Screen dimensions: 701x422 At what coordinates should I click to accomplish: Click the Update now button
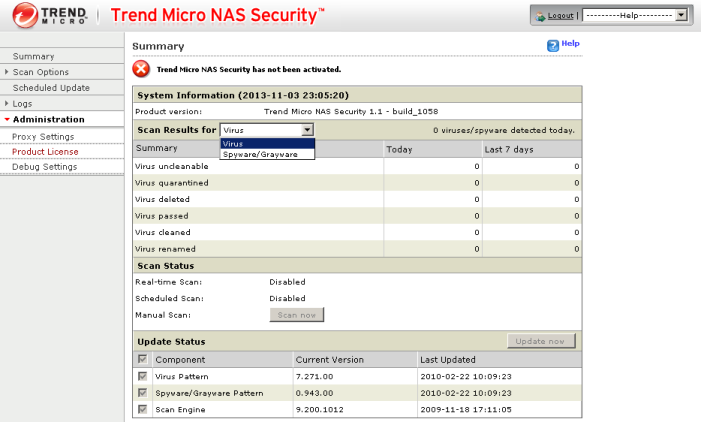(541, 341)
